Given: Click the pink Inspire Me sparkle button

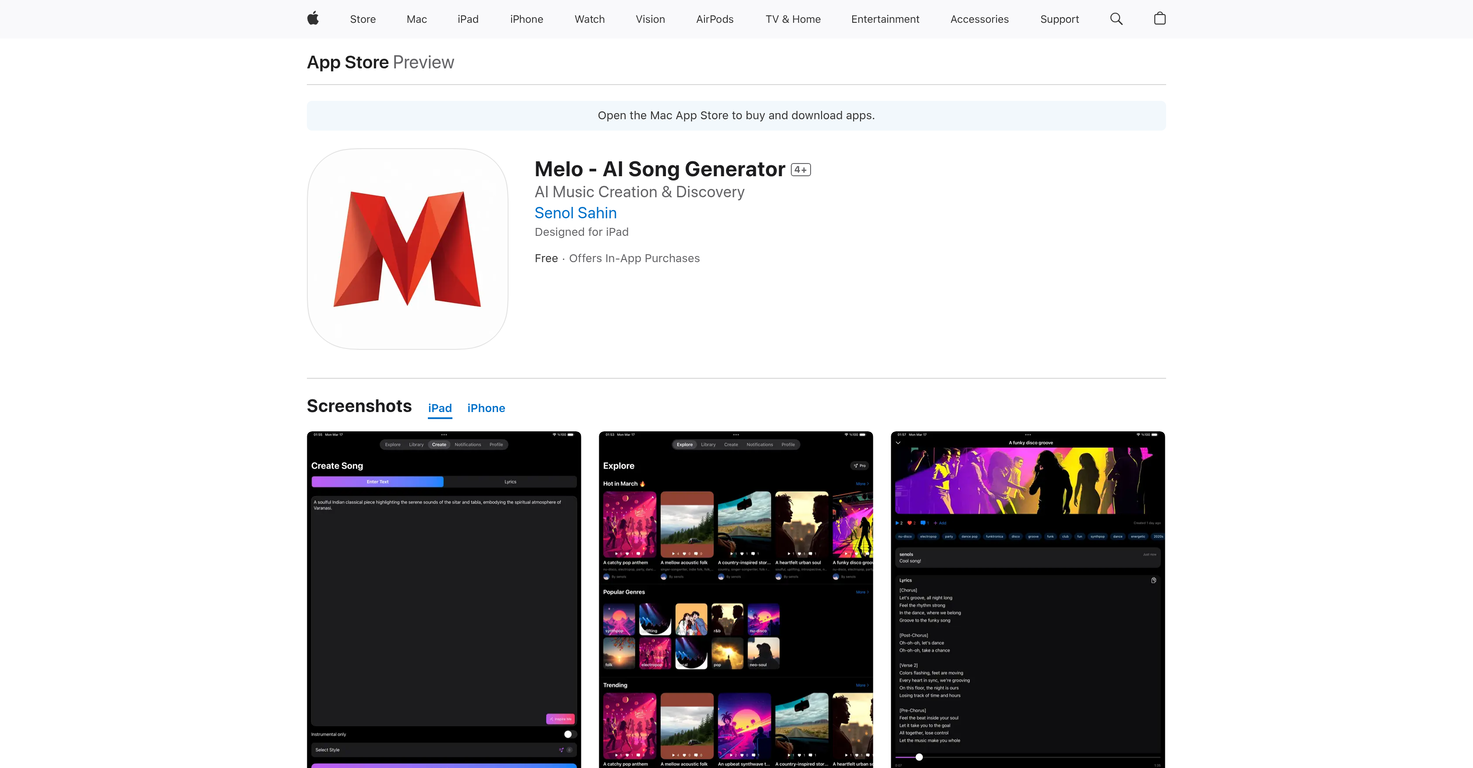Looking at the screenshot, I should [560, 719].
